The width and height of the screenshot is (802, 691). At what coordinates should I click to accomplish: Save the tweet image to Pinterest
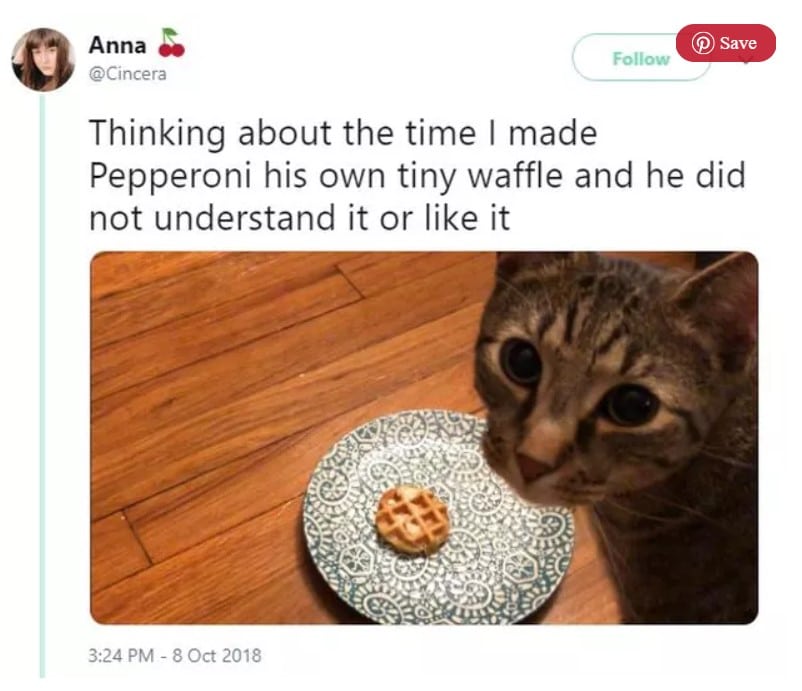click(725, 43)
